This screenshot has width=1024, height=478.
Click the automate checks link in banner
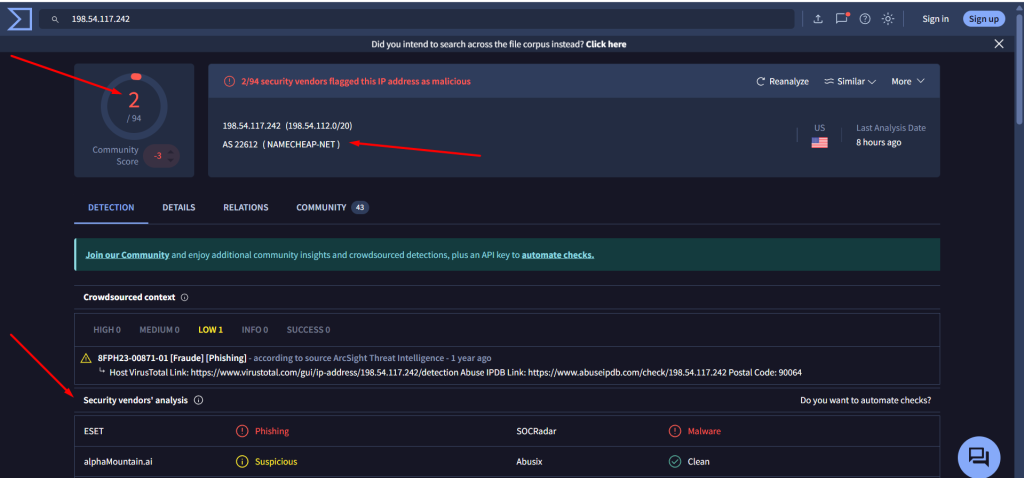558,255
